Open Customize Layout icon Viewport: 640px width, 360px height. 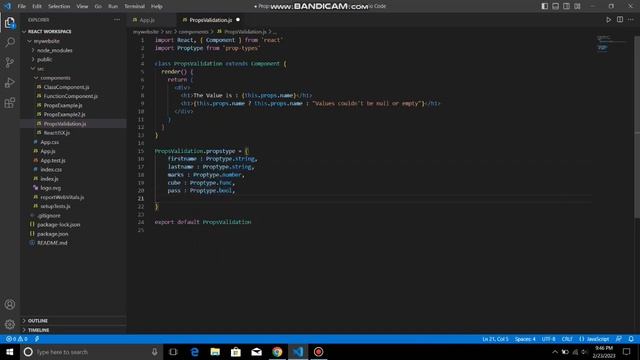577,6
